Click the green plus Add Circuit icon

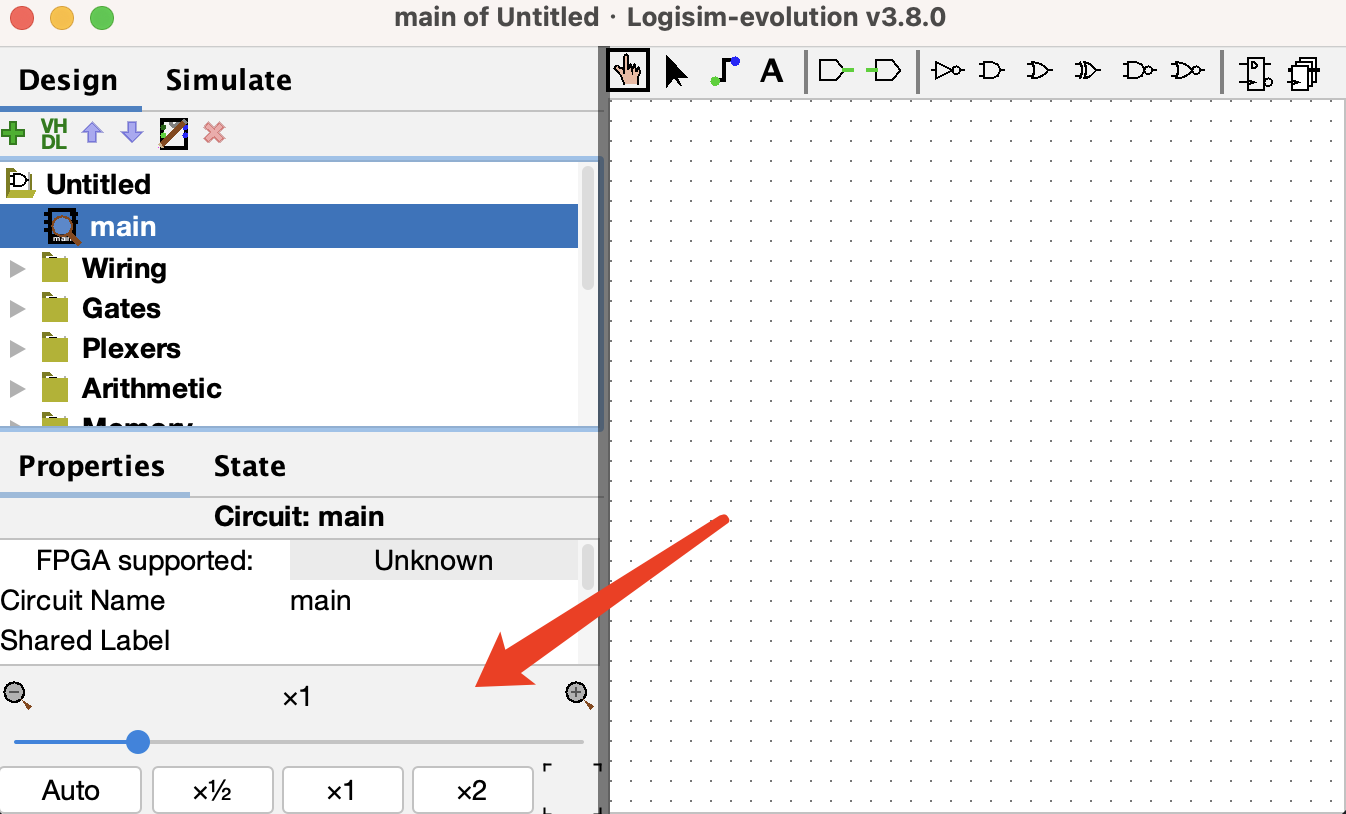click(x=14, y=133)
